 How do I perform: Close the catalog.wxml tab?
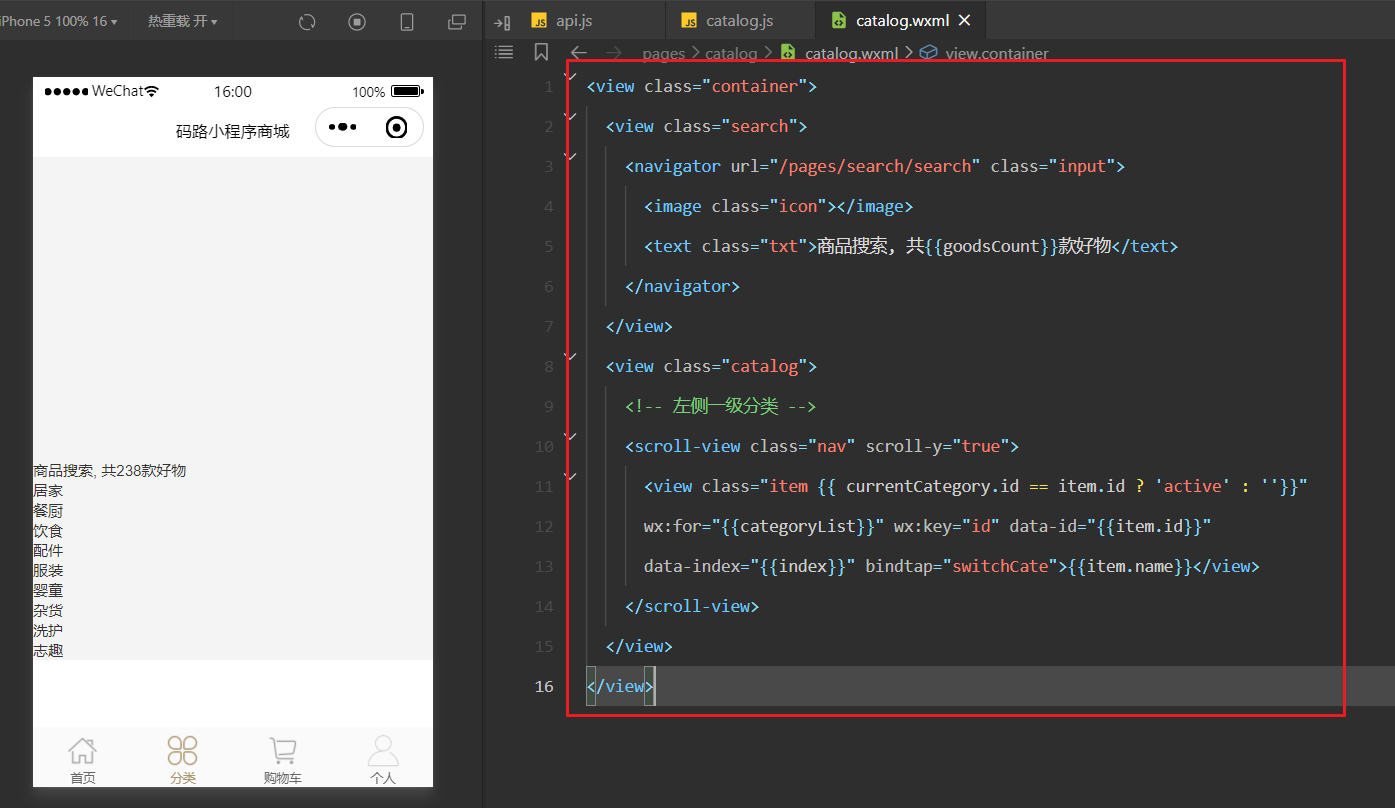964,21
